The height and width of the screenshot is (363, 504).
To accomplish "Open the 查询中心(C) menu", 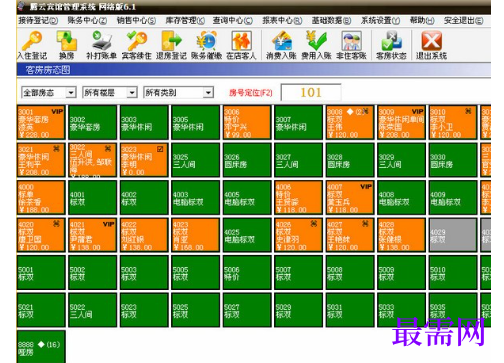I will click(x=233, y=21).
